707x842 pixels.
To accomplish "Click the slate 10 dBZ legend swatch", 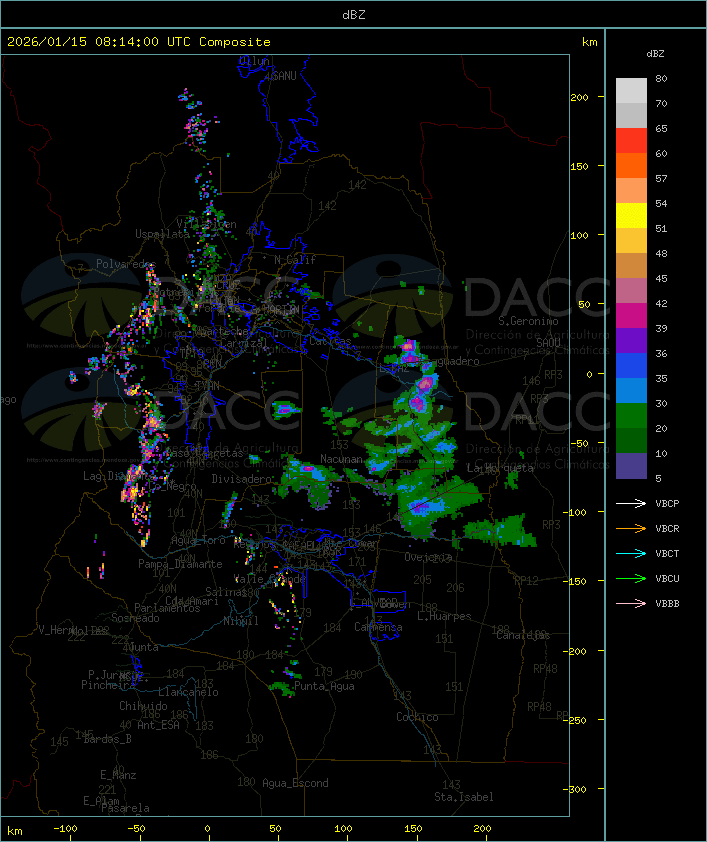I will (x=631, y=466).
